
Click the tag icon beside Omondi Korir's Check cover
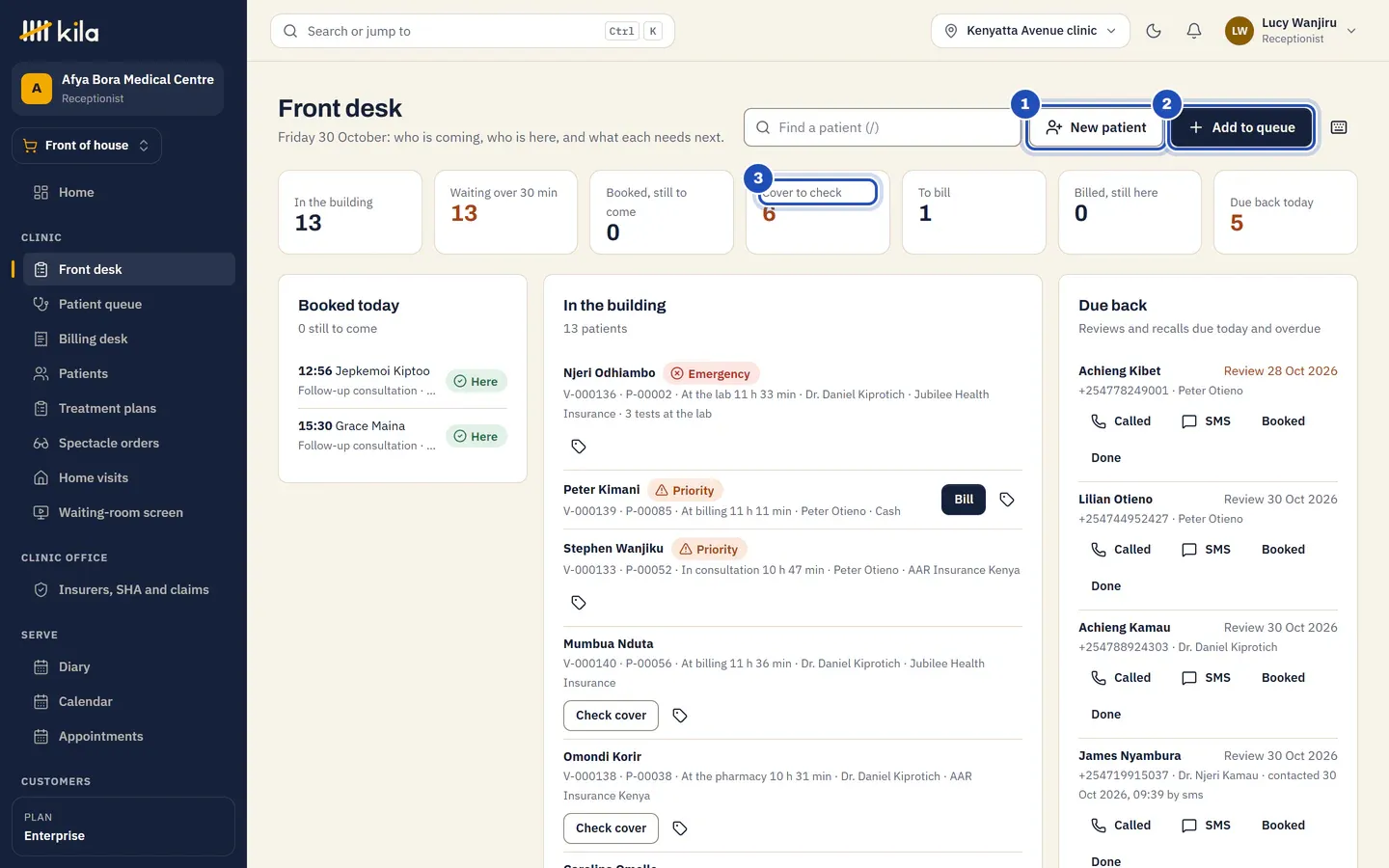[680, 828]
